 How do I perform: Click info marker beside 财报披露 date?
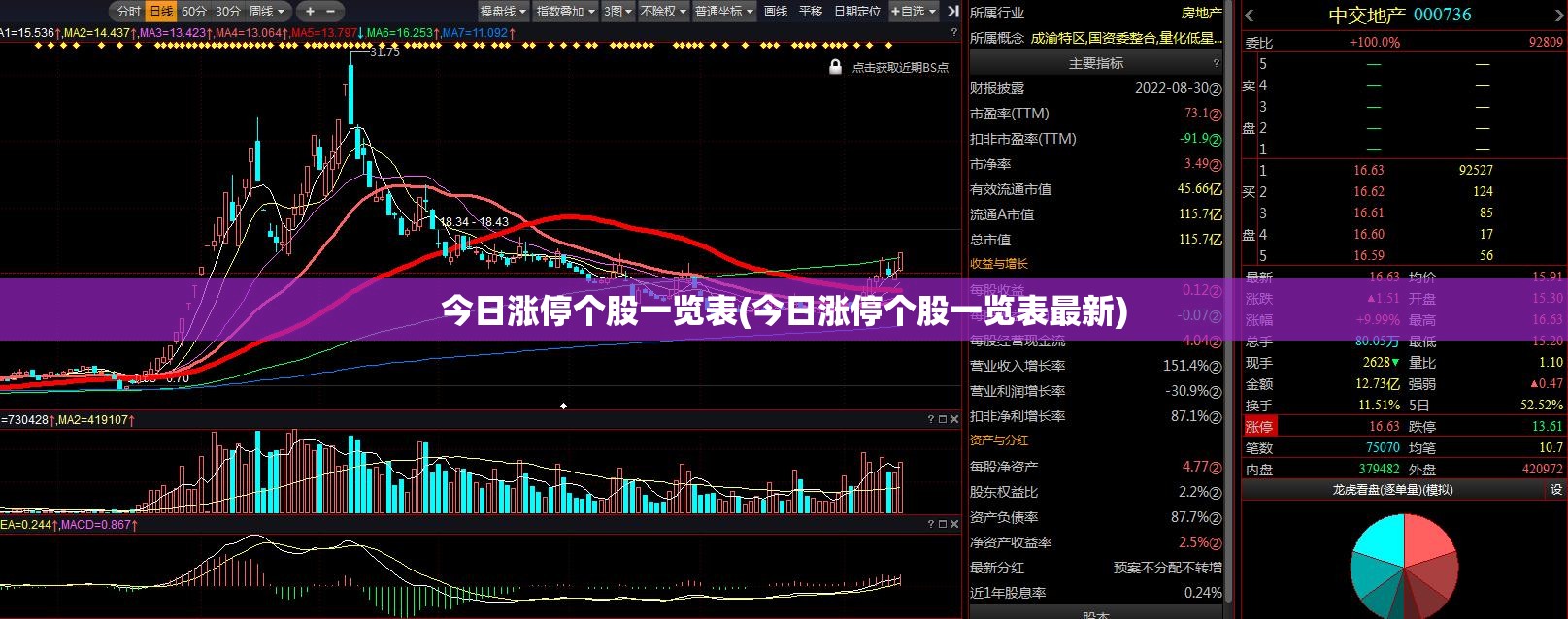coord(1216,88)
